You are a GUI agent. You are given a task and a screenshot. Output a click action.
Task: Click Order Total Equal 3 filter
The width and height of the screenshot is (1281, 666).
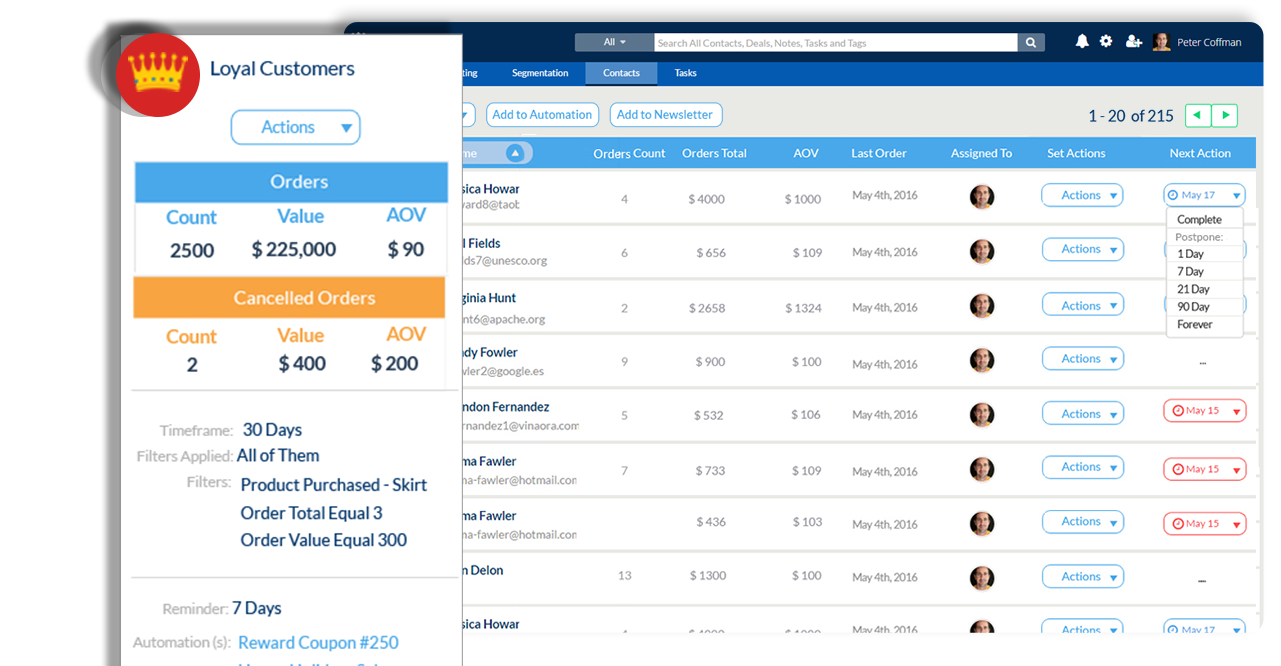[311, 513]
